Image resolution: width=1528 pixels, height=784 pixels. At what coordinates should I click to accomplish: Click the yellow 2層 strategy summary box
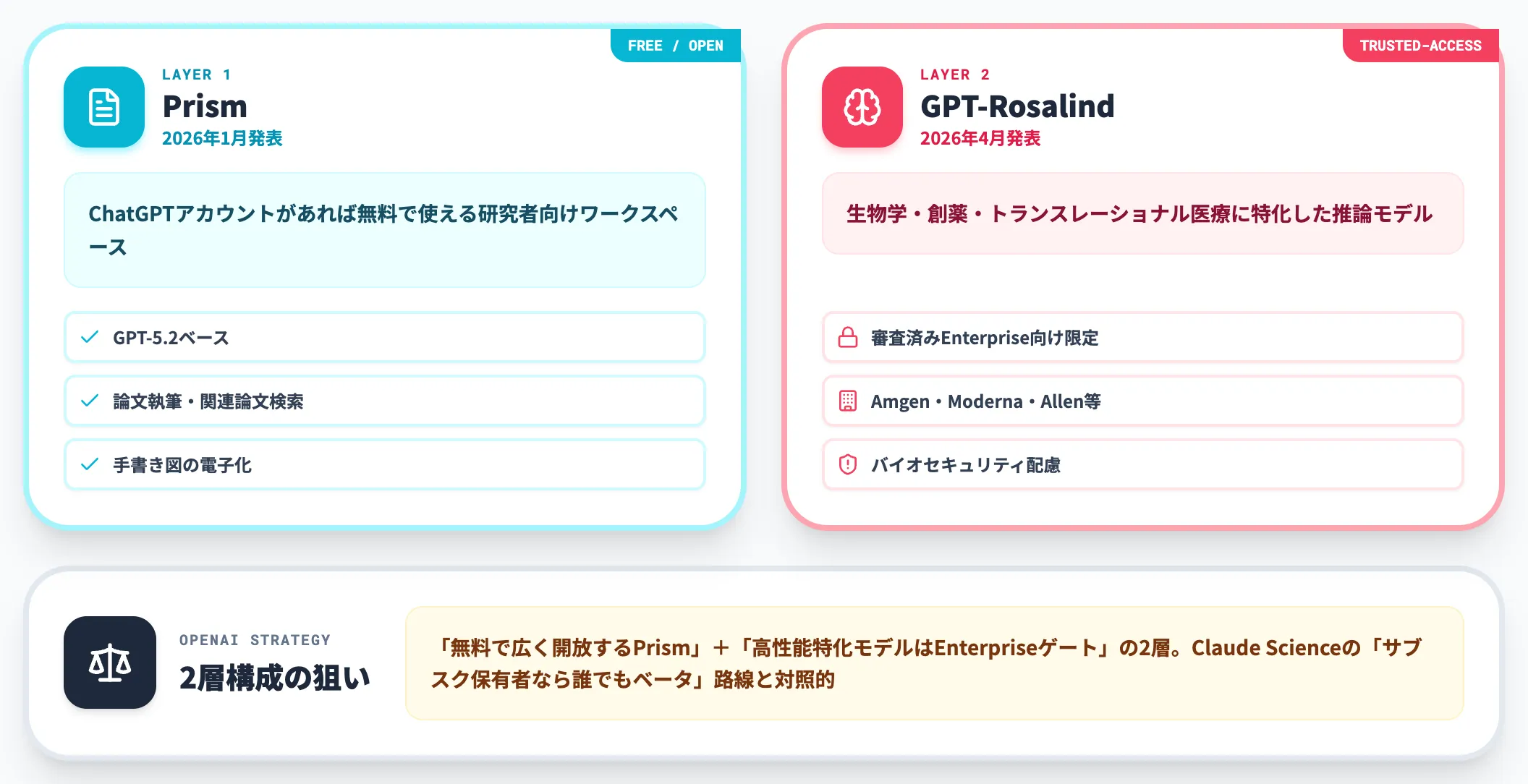(x=935, y=663)
